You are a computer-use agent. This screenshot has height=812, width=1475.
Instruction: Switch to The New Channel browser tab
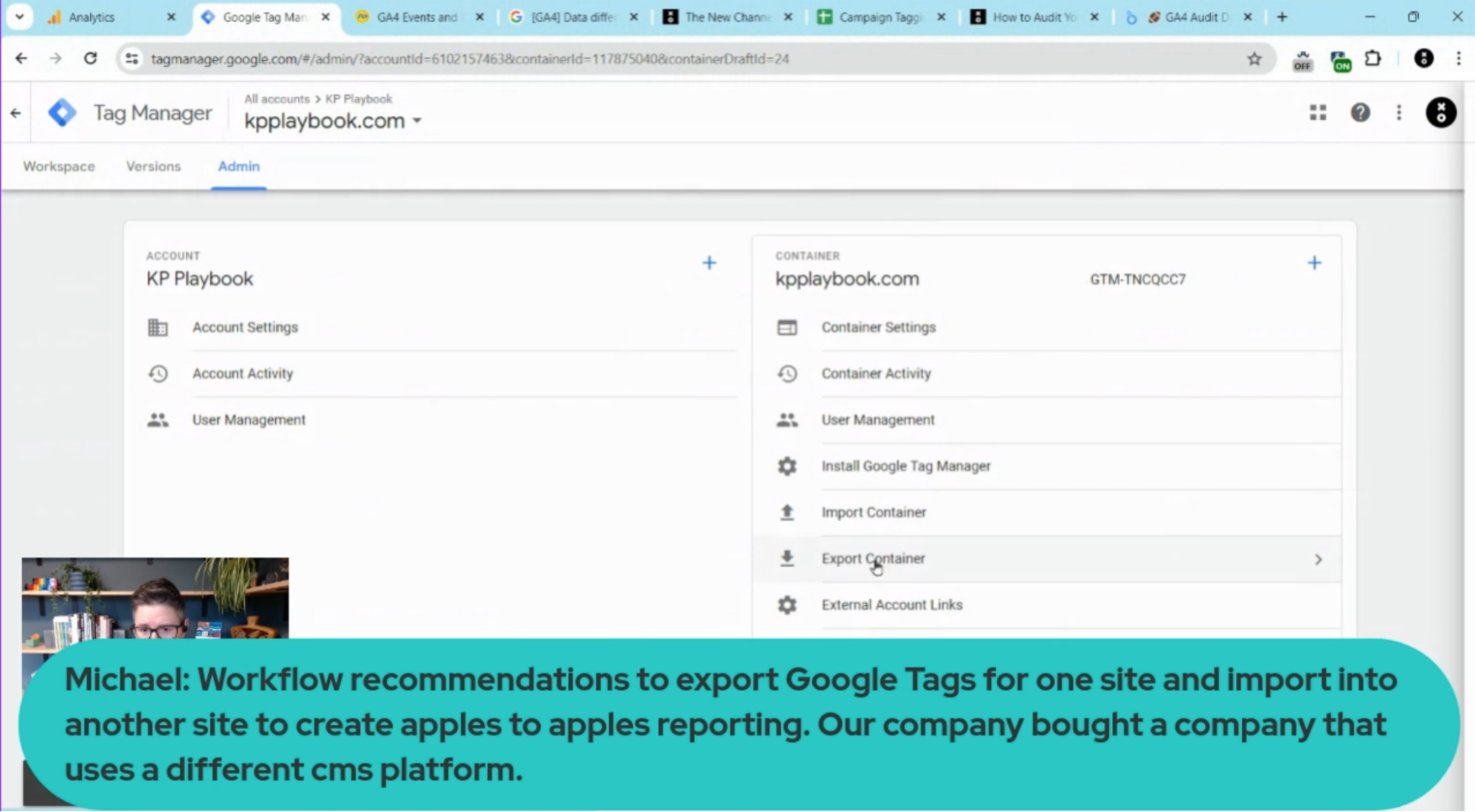[727, 17]
